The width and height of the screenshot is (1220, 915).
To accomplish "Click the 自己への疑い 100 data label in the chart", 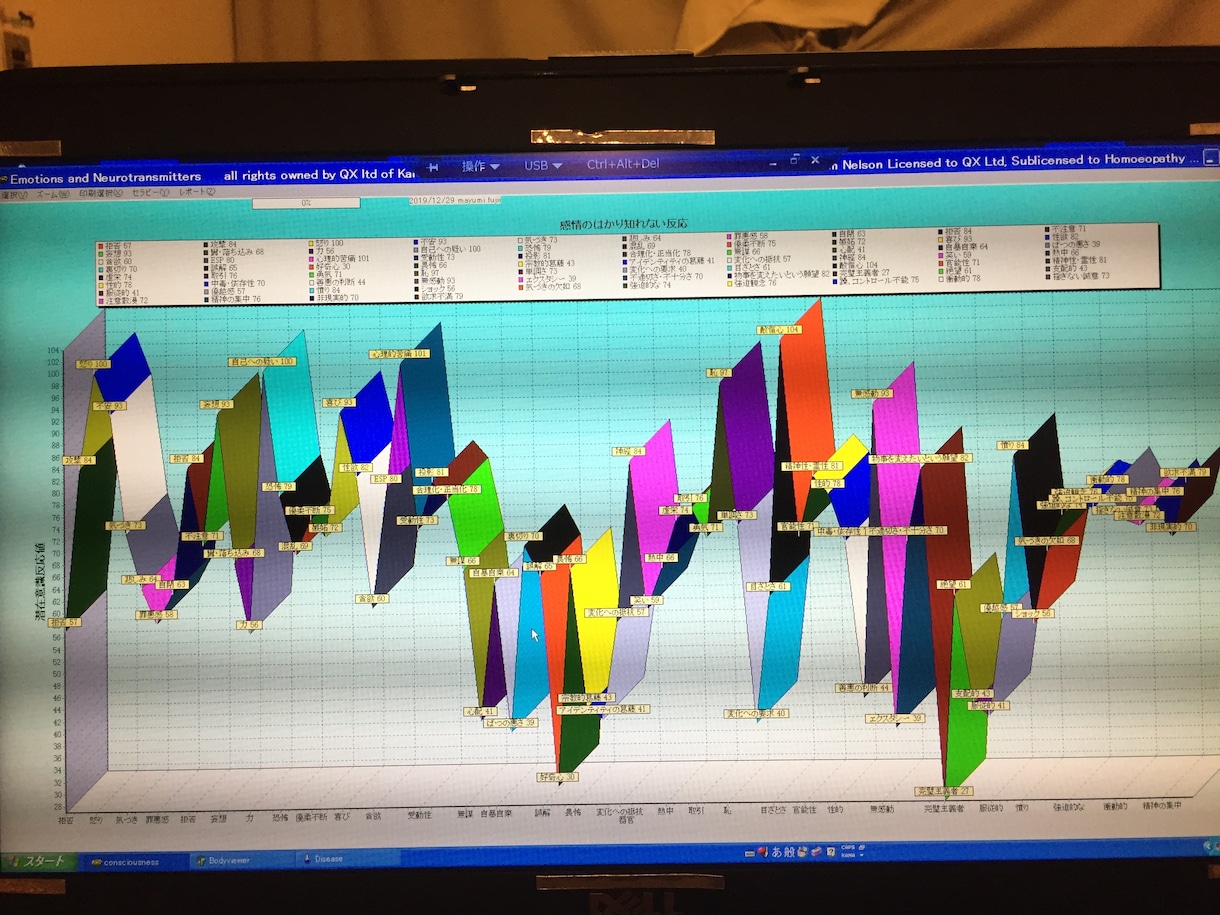I will pyautogui.click(x=262, y=362).
